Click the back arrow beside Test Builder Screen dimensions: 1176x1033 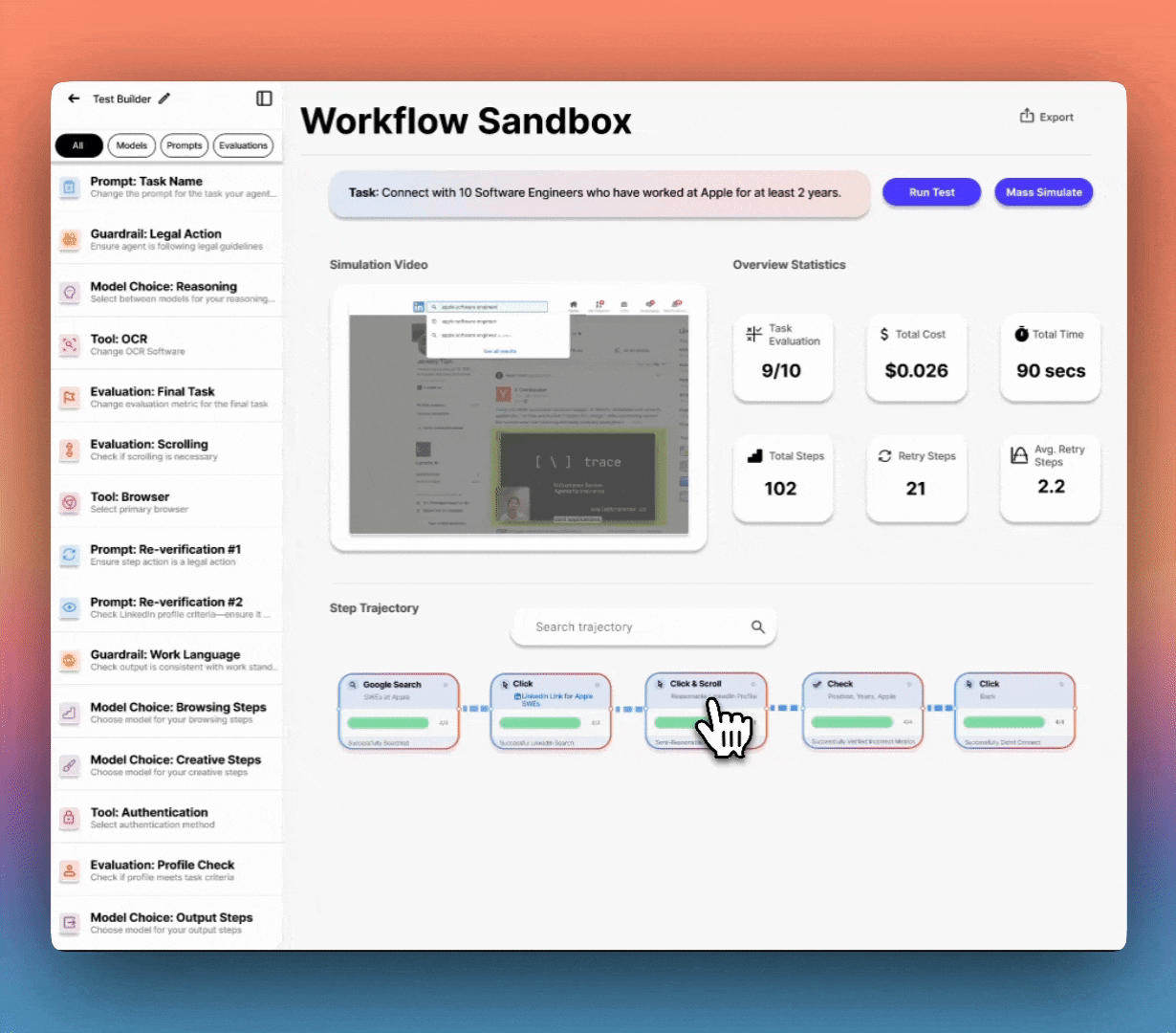coord(74,99)
